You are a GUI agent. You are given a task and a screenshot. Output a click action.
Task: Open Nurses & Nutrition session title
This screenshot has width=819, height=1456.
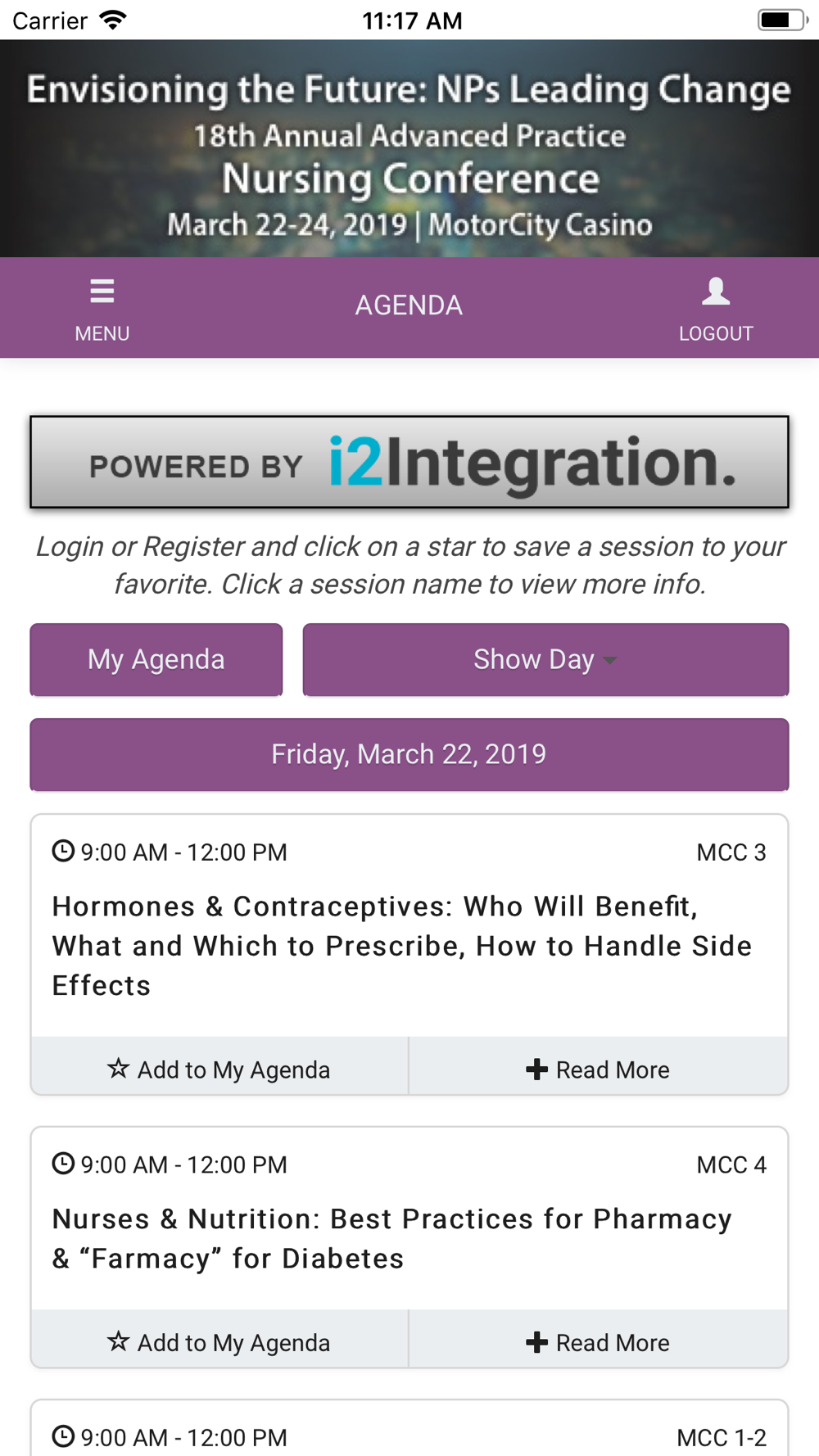391,1238
